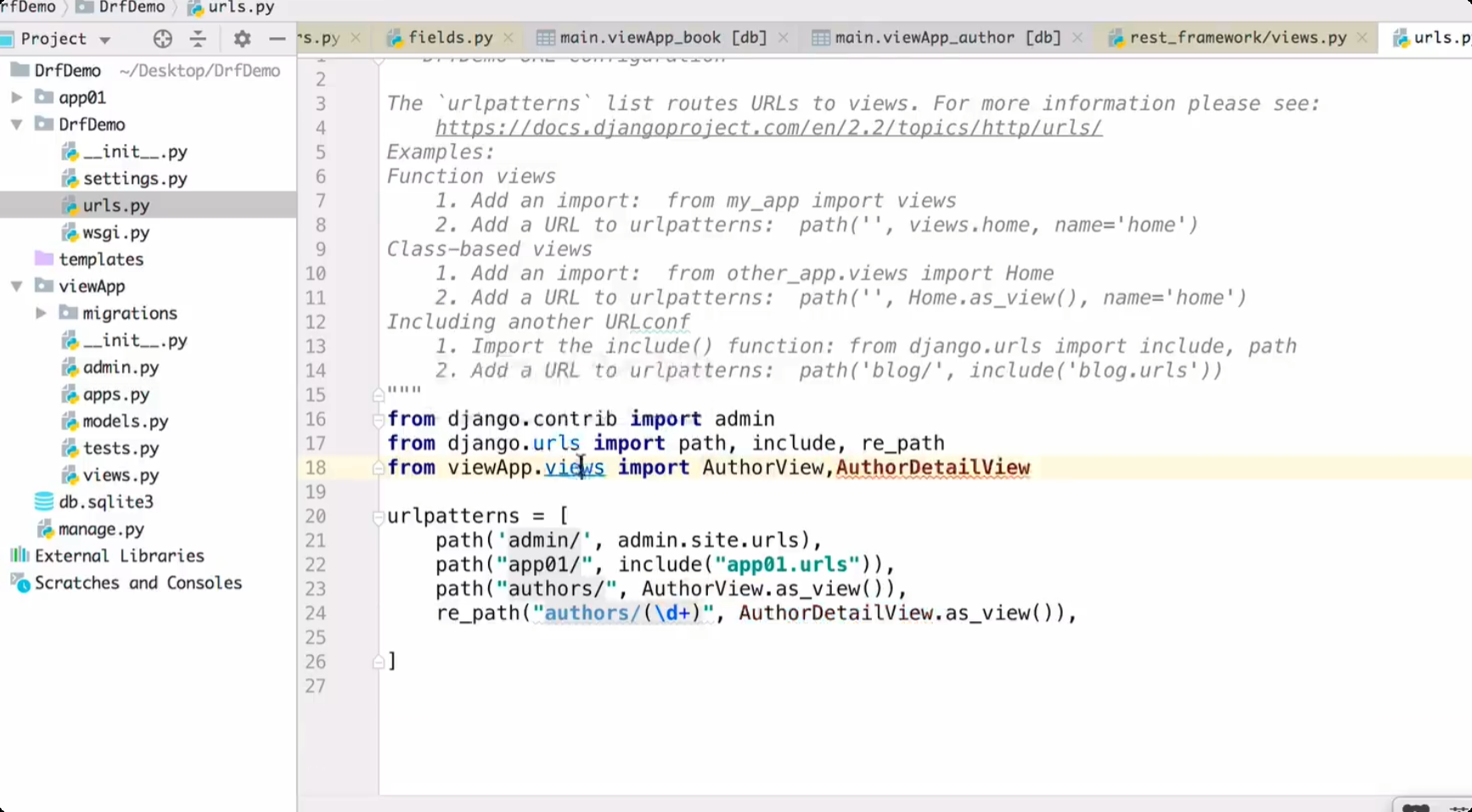This screenshot has width=1472, height=812.
Task: Click AuthorDetailView in the import line
Action: tap(933, 468)
